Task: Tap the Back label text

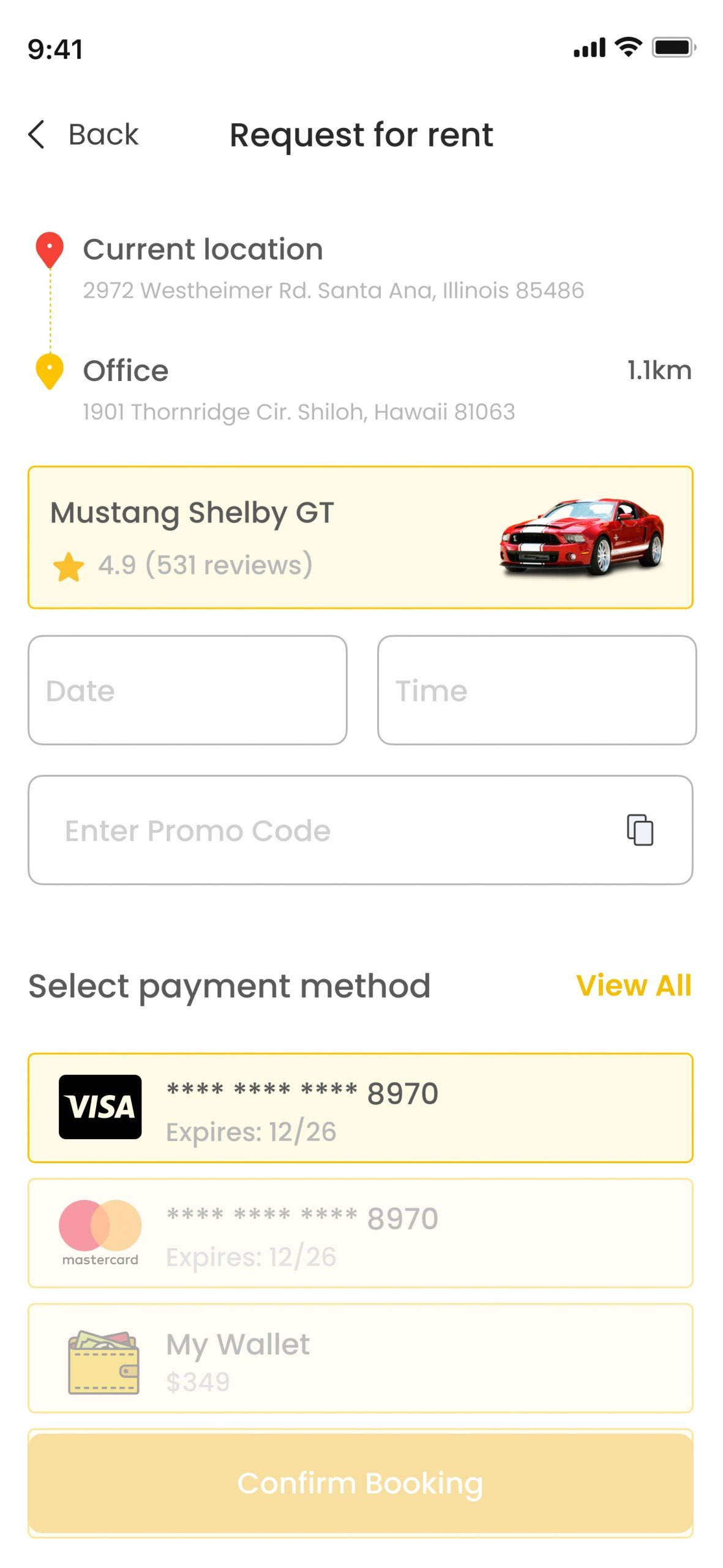Action: [x=103, y=134]
